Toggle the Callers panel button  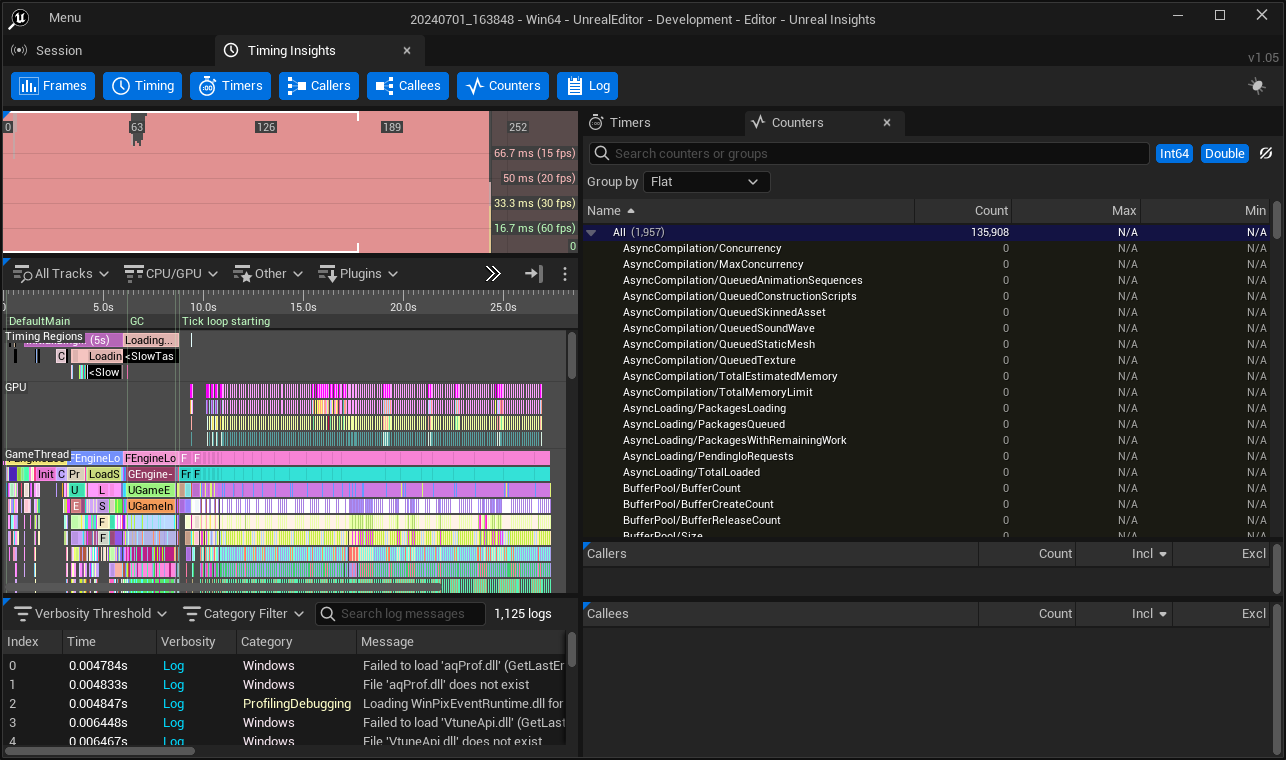pyautogui.click(x=319, y=86)
